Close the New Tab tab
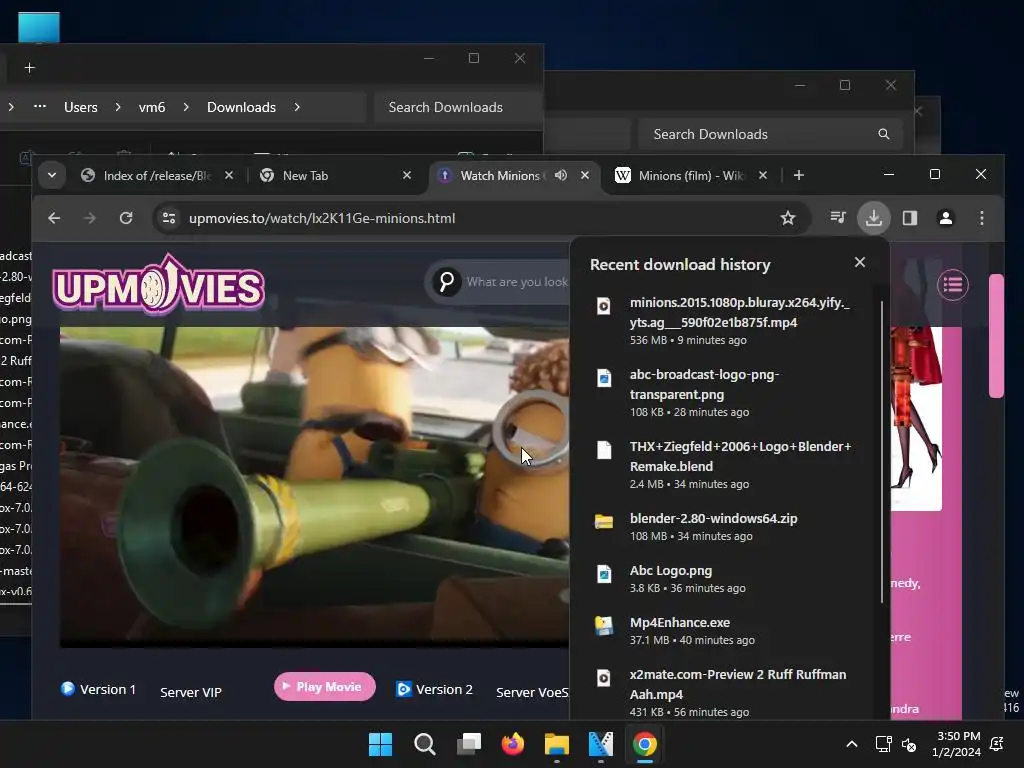This screenshot has width=1024, height=768. tap(407, 175)
